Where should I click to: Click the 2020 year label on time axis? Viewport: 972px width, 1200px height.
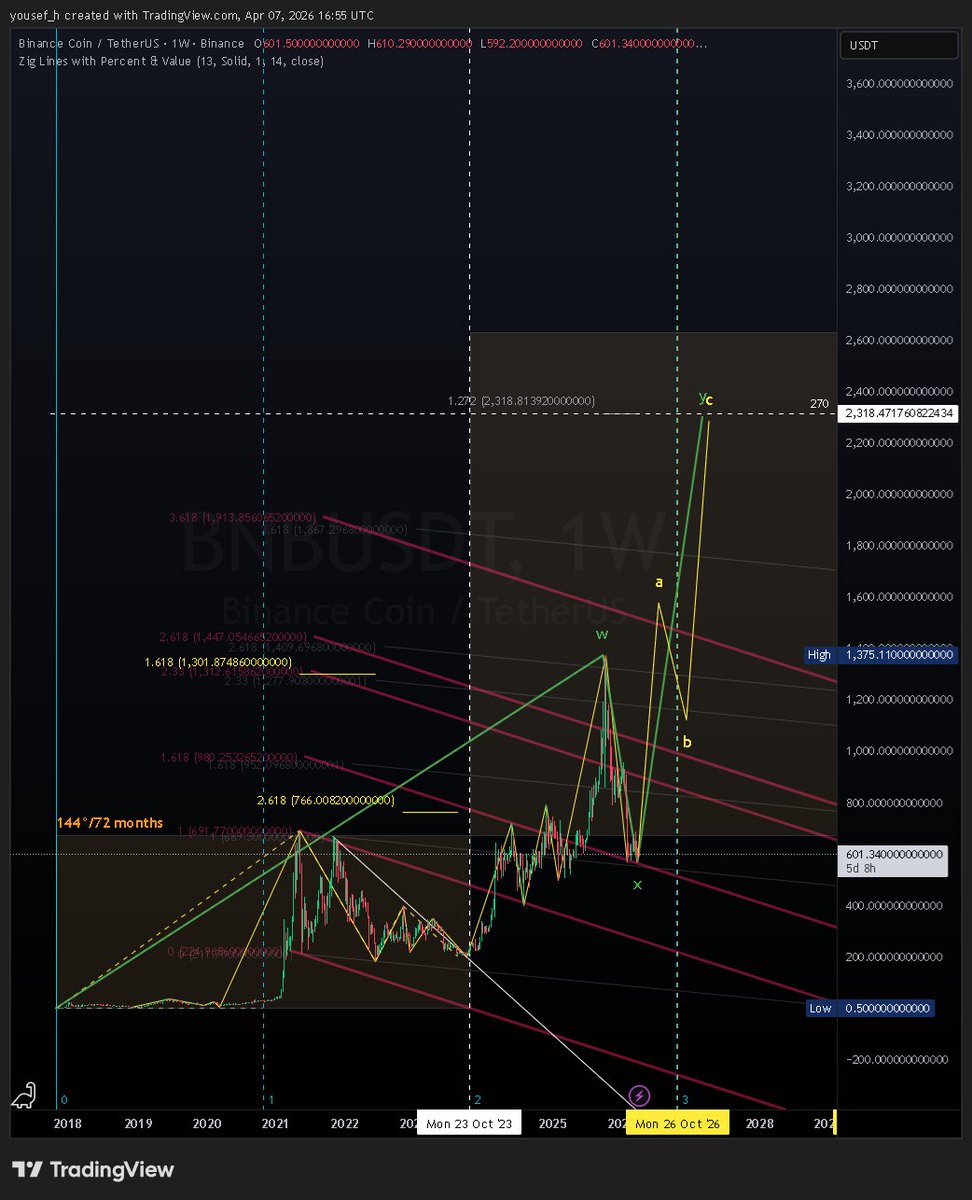[x=206, y=1124]
